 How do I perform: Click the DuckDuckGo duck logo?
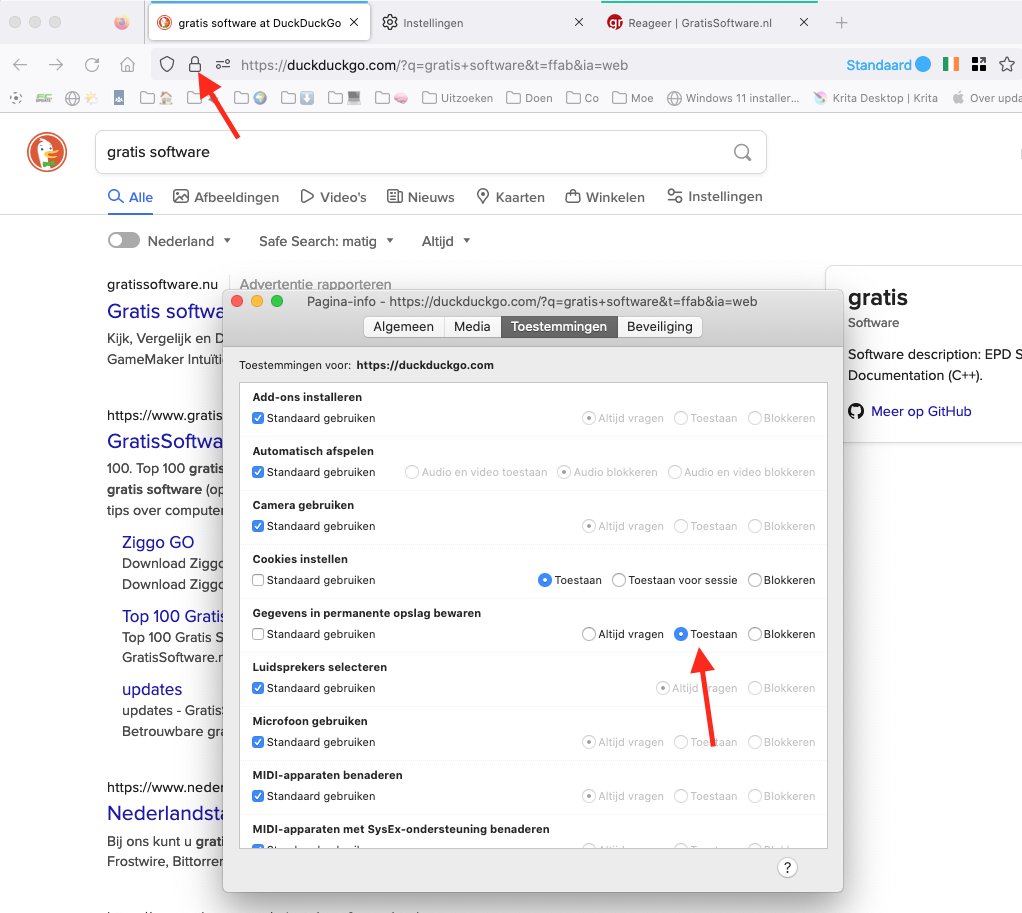pos(46,152)
